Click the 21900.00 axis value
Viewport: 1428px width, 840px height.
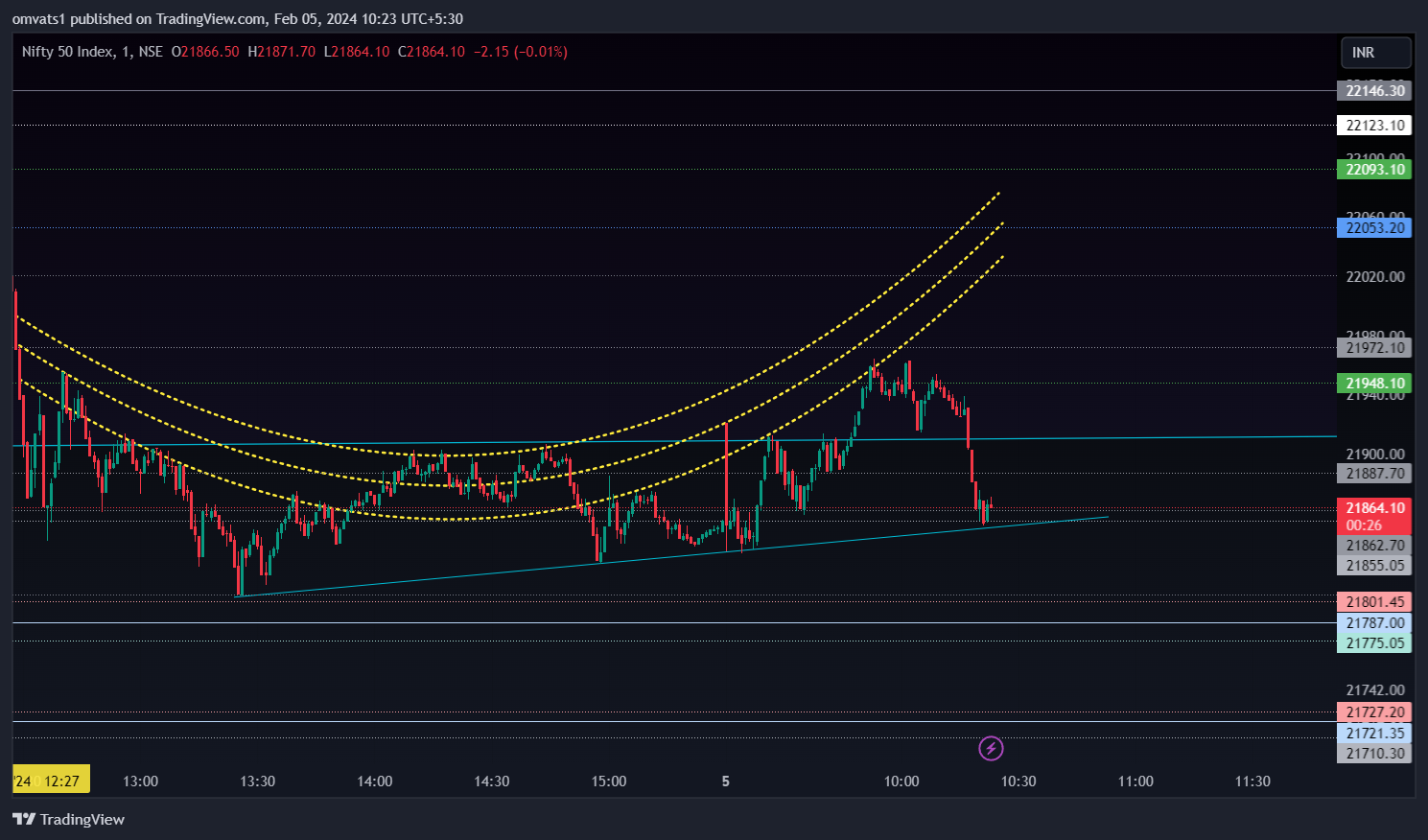[x=1375, y=455]
